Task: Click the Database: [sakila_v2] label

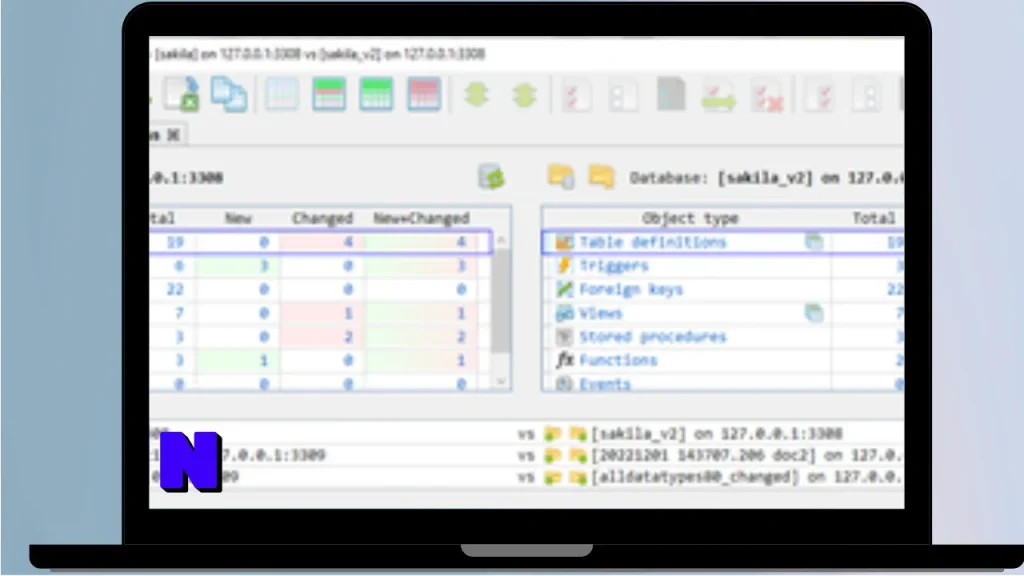Action: pyautogui.click(x=767, y=178)
